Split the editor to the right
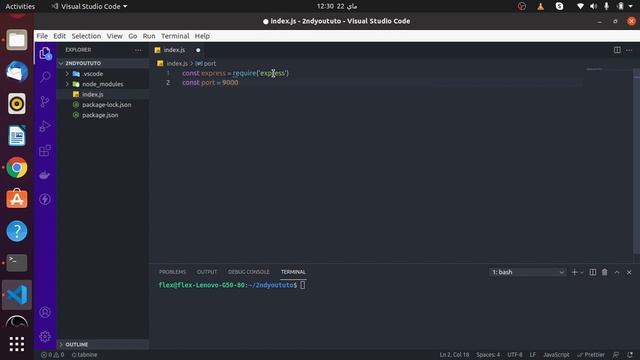This screenshot has height=360, width=640. (x=617, y=50)
